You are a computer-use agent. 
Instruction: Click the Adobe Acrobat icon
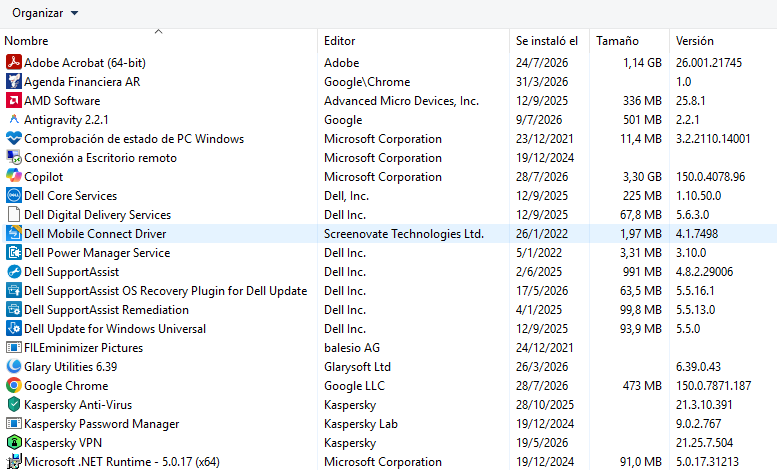pyautogui.click(x=14, y=62)
